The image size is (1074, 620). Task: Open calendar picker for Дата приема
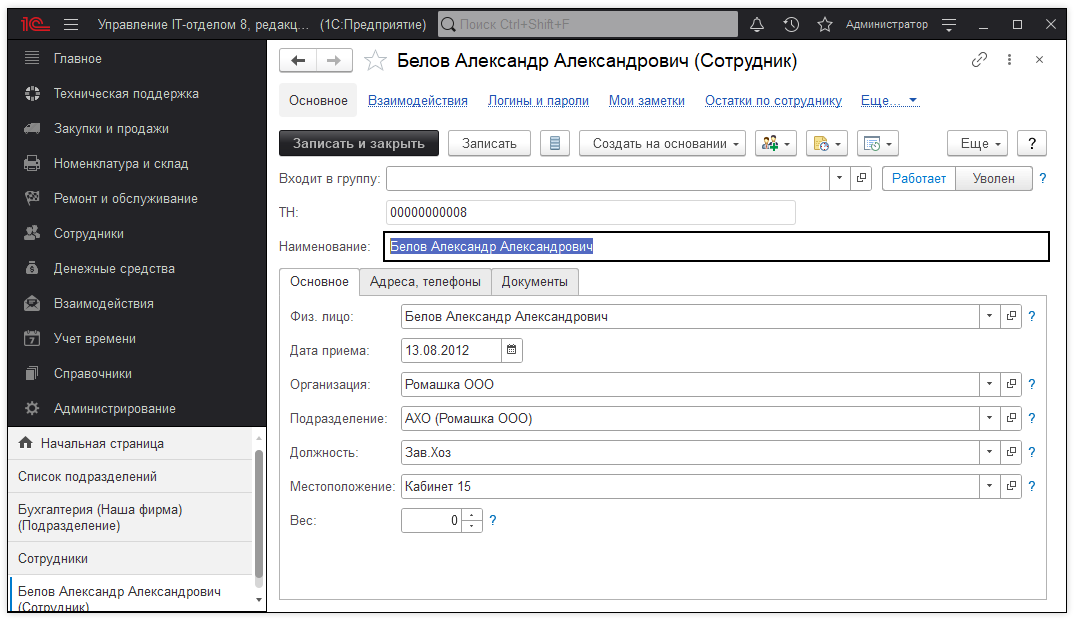tap(511, 350)
